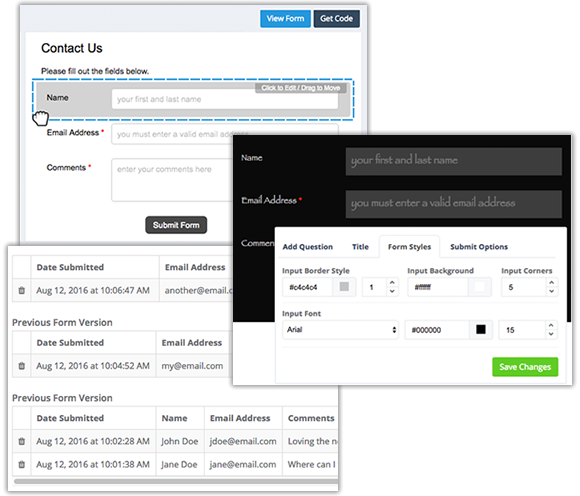
Task: Increase the input border width stepper
Action: coord(392,283)
